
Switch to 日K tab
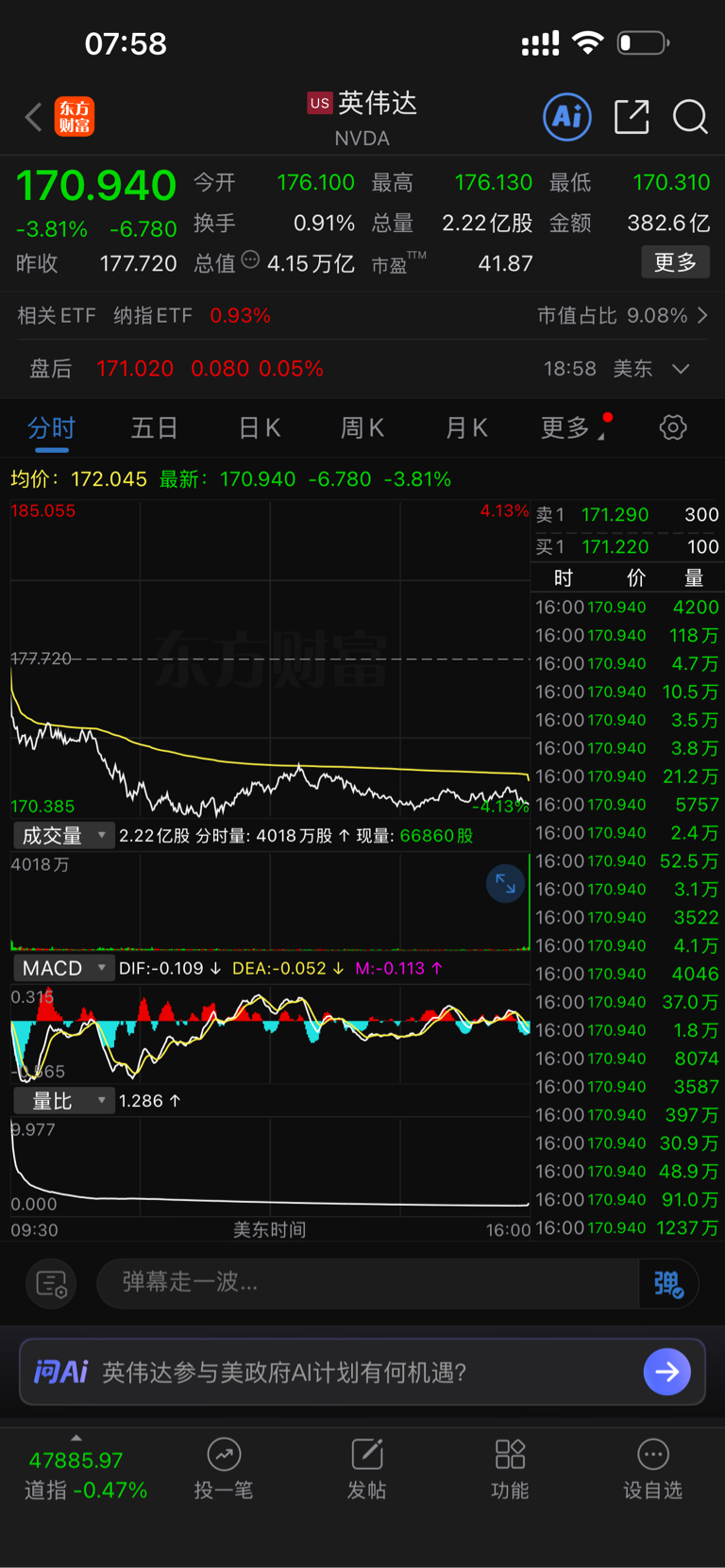pyautogui.click(x=260, y=428)
